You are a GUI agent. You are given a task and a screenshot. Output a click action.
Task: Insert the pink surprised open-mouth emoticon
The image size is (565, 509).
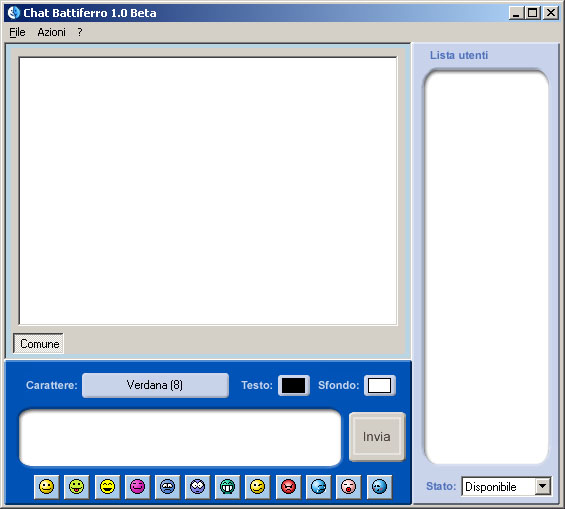(x=348, y=487)
